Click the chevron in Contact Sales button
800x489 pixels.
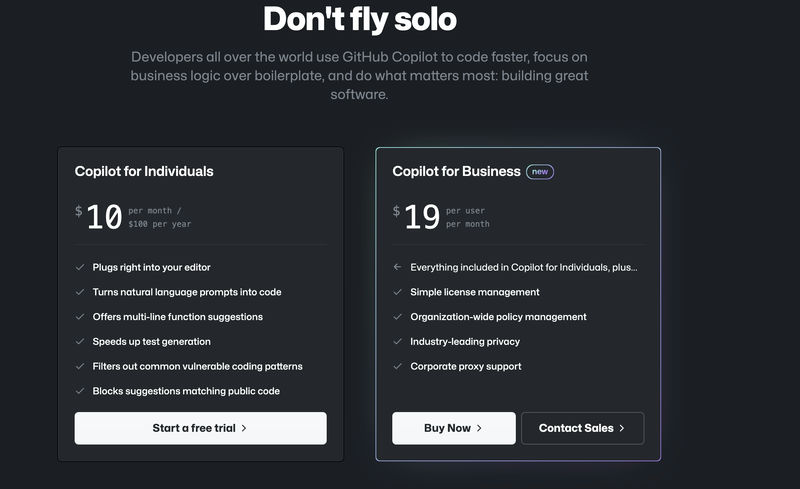coord(621,428)
